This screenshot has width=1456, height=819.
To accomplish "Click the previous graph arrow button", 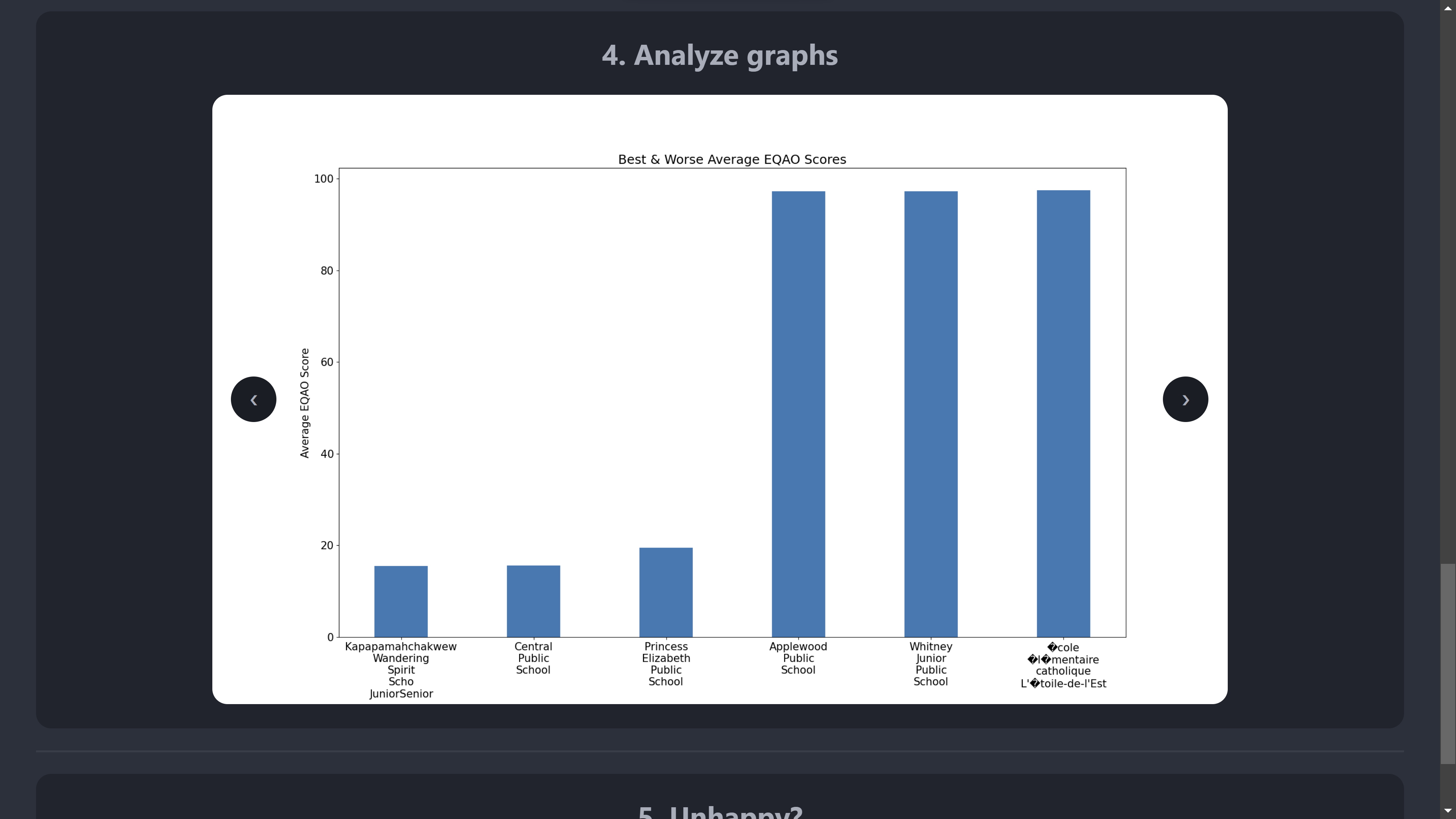I will [x=253, y=399].
